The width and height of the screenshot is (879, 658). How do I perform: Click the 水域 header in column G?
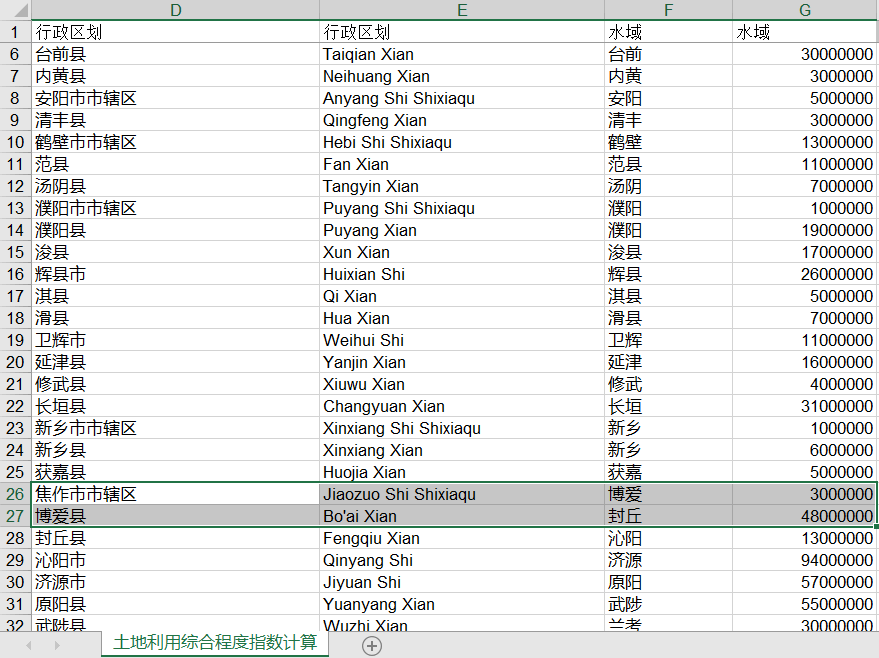pyautogui.click(x=805, y=32)
